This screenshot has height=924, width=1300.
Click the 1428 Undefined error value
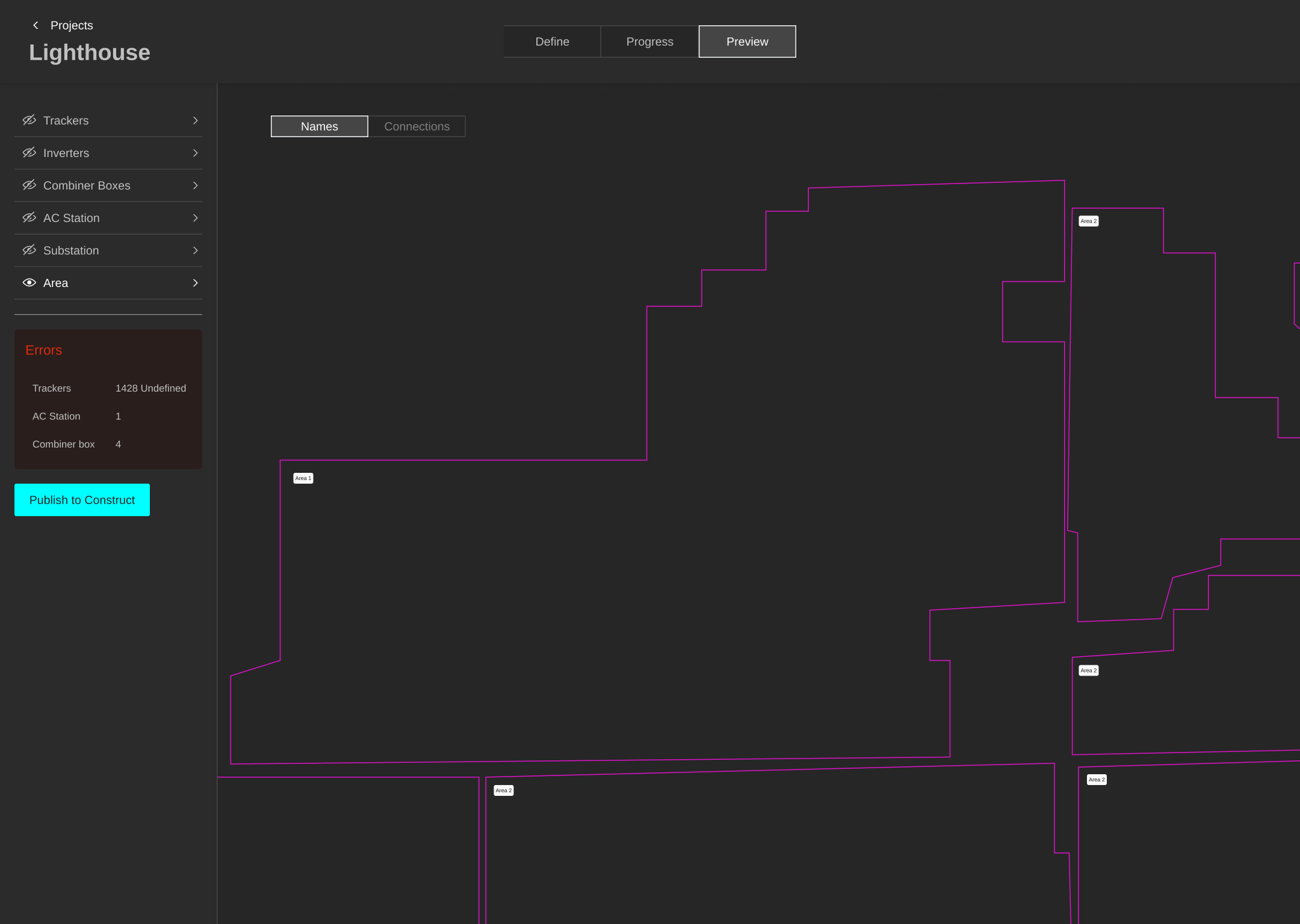click(150, 389)
